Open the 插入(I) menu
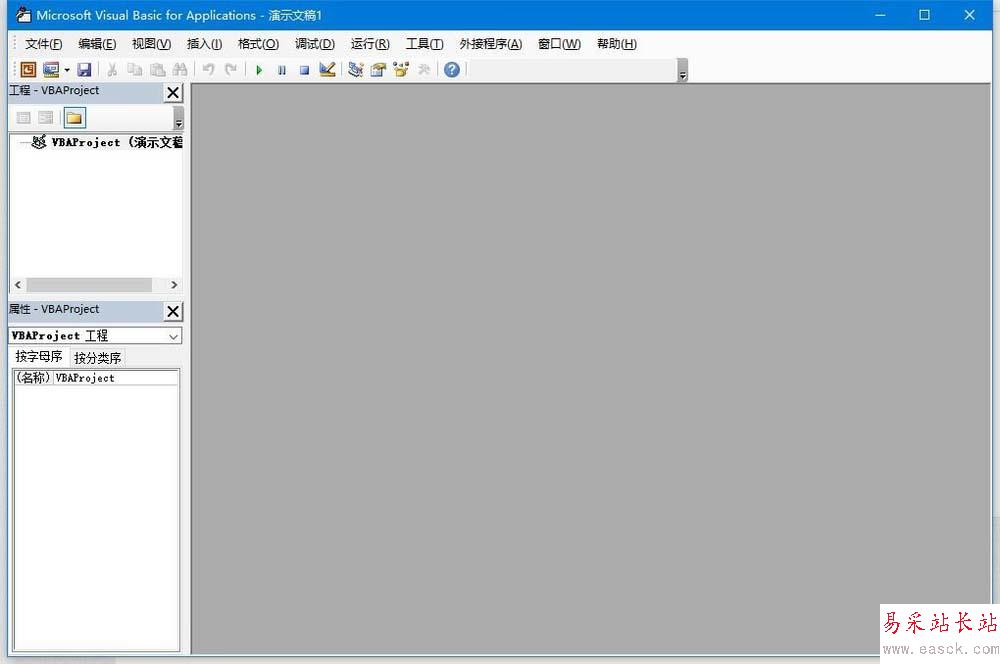This screenshot has width=1000, height=664. coord(204,44)
